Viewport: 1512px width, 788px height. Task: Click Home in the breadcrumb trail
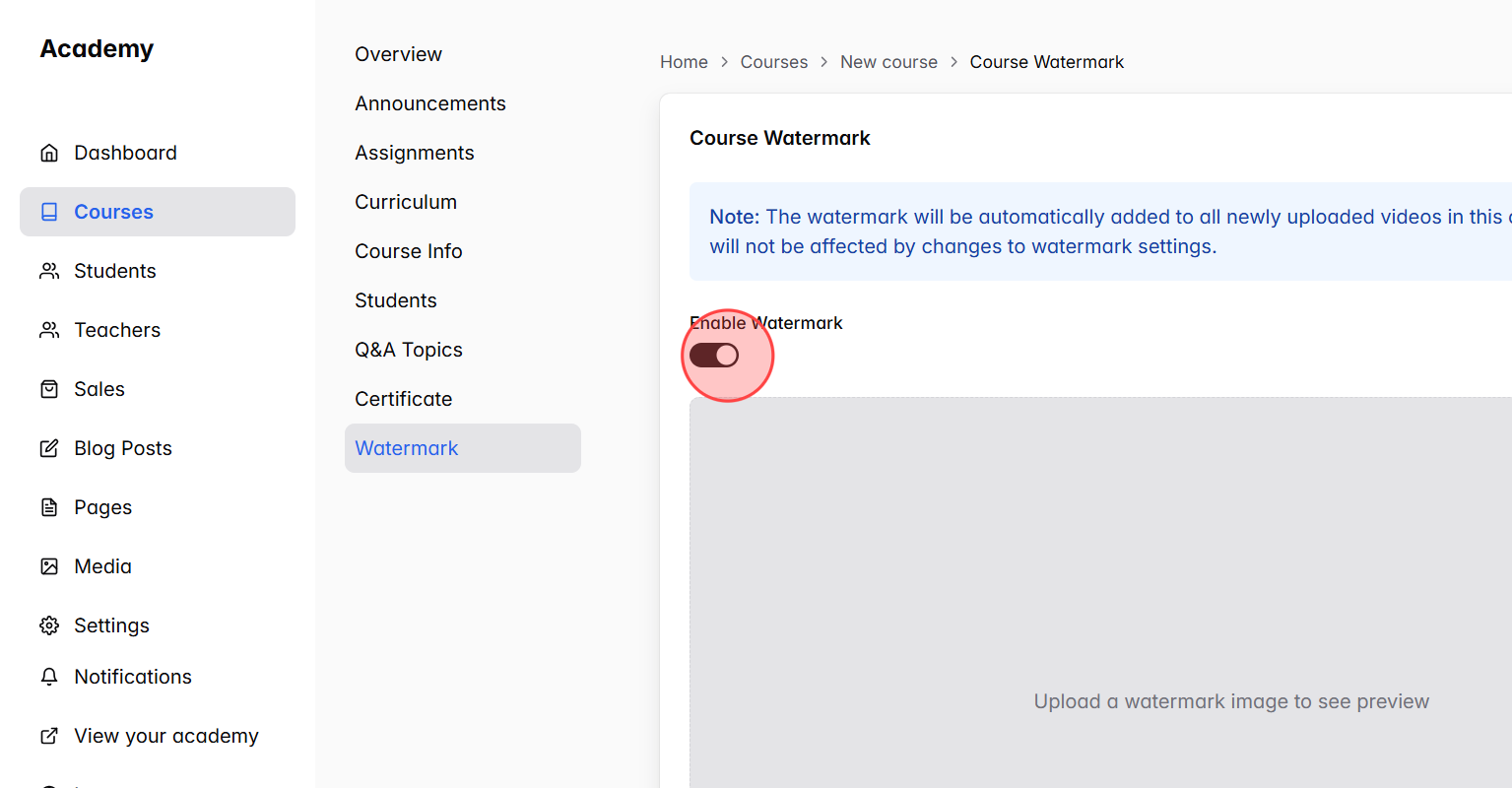684,61
